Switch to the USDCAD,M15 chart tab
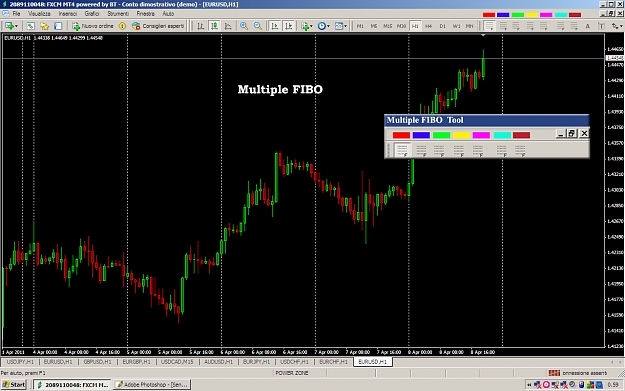 (177, 362)
